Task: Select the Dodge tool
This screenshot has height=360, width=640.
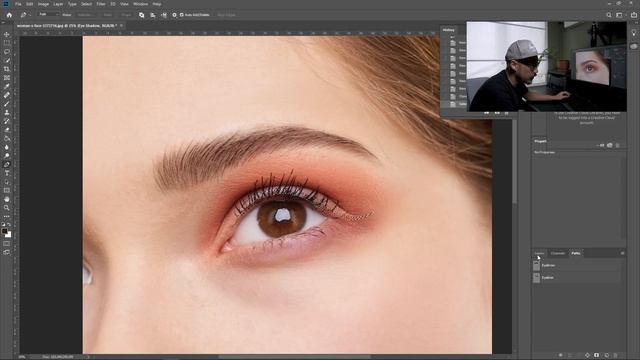Action: [7, 156]
